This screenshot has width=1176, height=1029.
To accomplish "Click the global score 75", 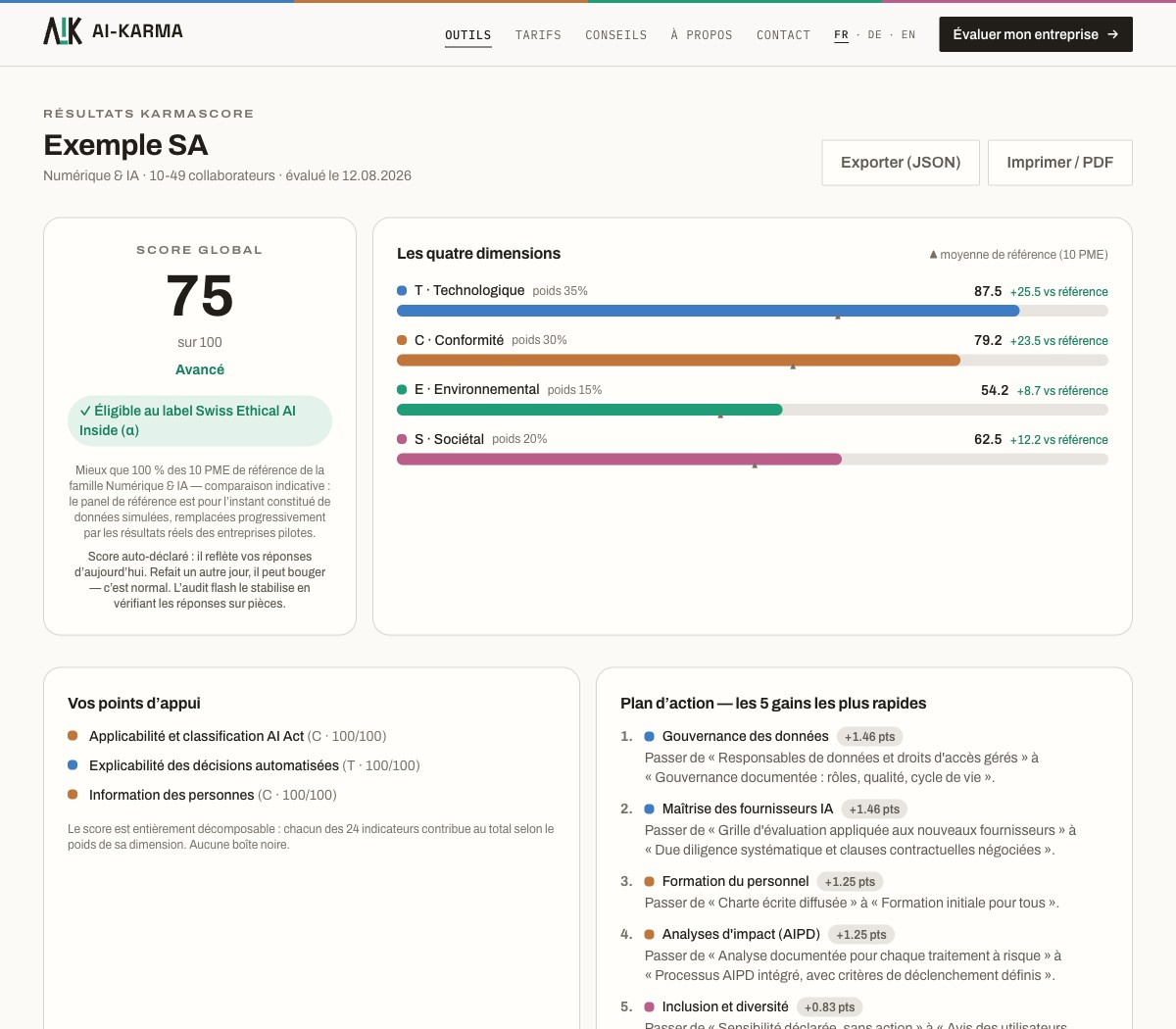I will 200,296.
